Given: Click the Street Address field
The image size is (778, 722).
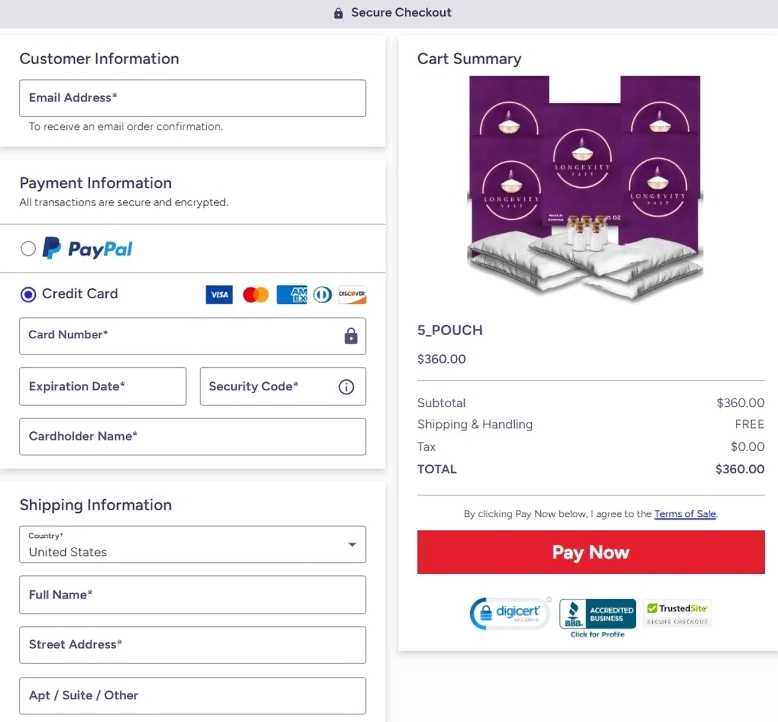Looking at the screenshot, I should click(x=192, y=645).
